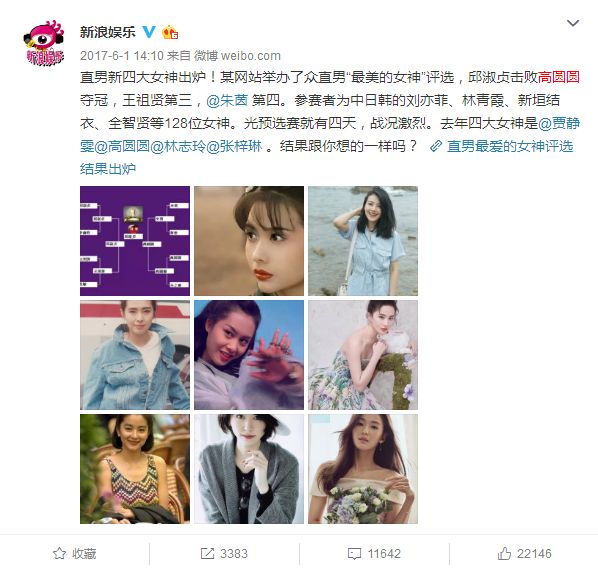Open the post timestamp 2017-6-1 14:10

[122, 56]
